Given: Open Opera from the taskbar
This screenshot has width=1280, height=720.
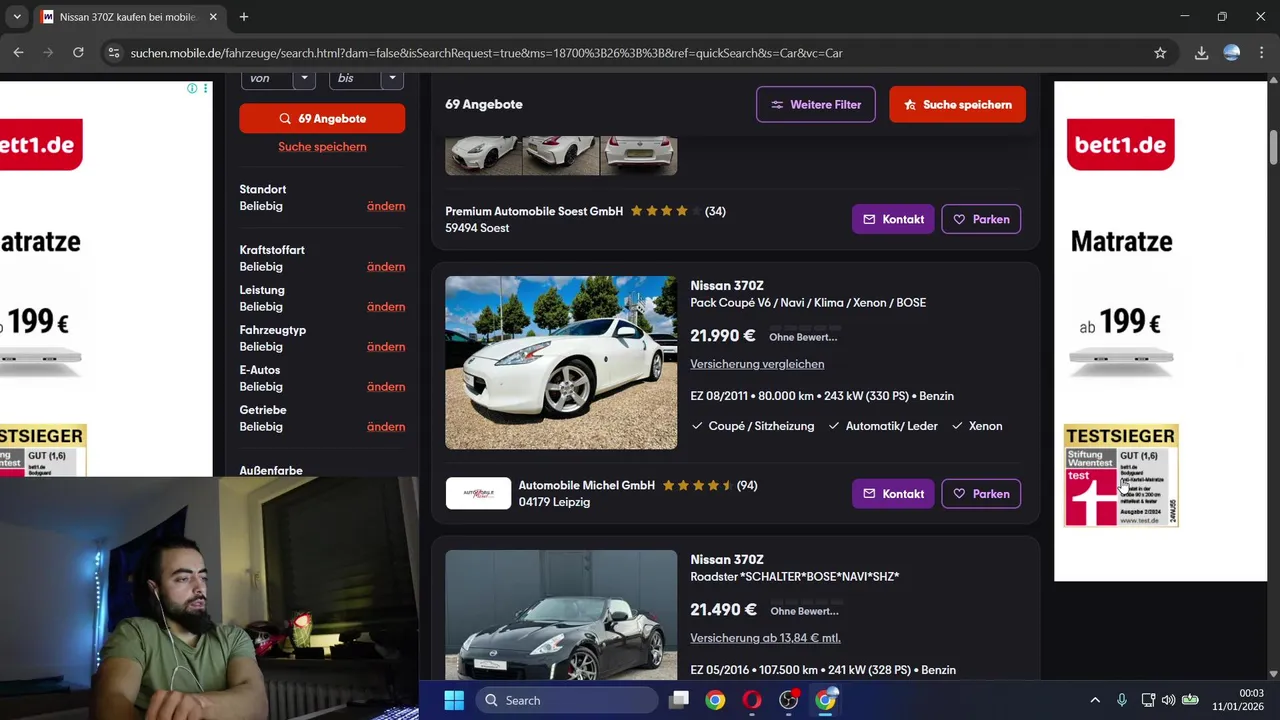Looking at the screenshot, I should click(752, 700).
